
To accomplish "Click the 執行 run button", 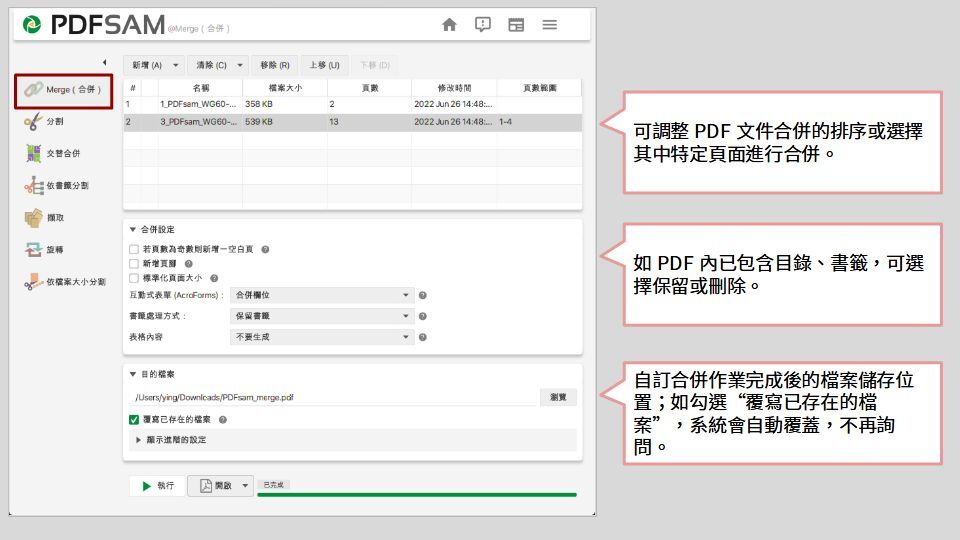I will coord(157,486).
